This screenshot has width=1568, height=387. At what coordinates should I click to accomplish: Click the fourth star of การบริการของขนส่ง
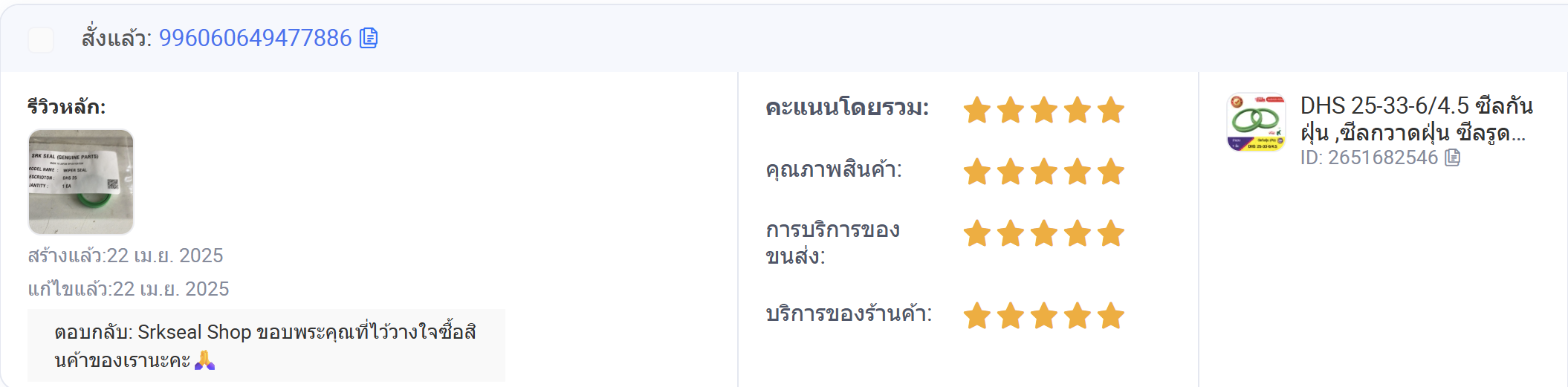(x=1078, y=233)
